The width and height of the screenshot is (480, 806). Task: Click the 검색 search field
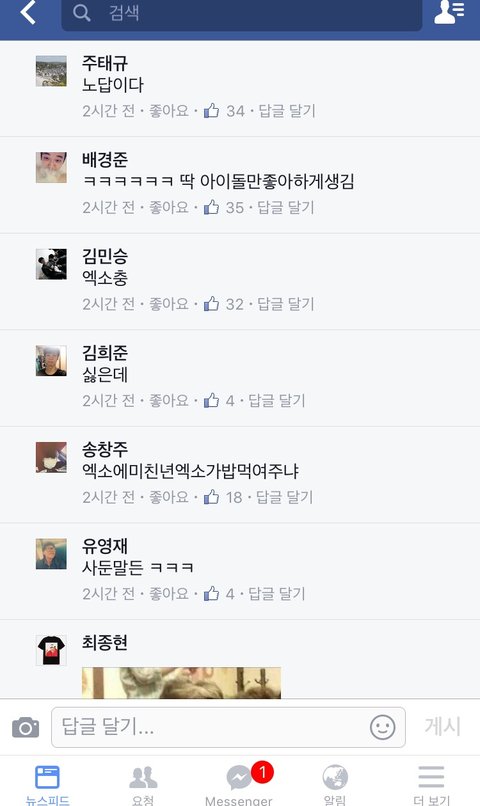tap(242, 14)
